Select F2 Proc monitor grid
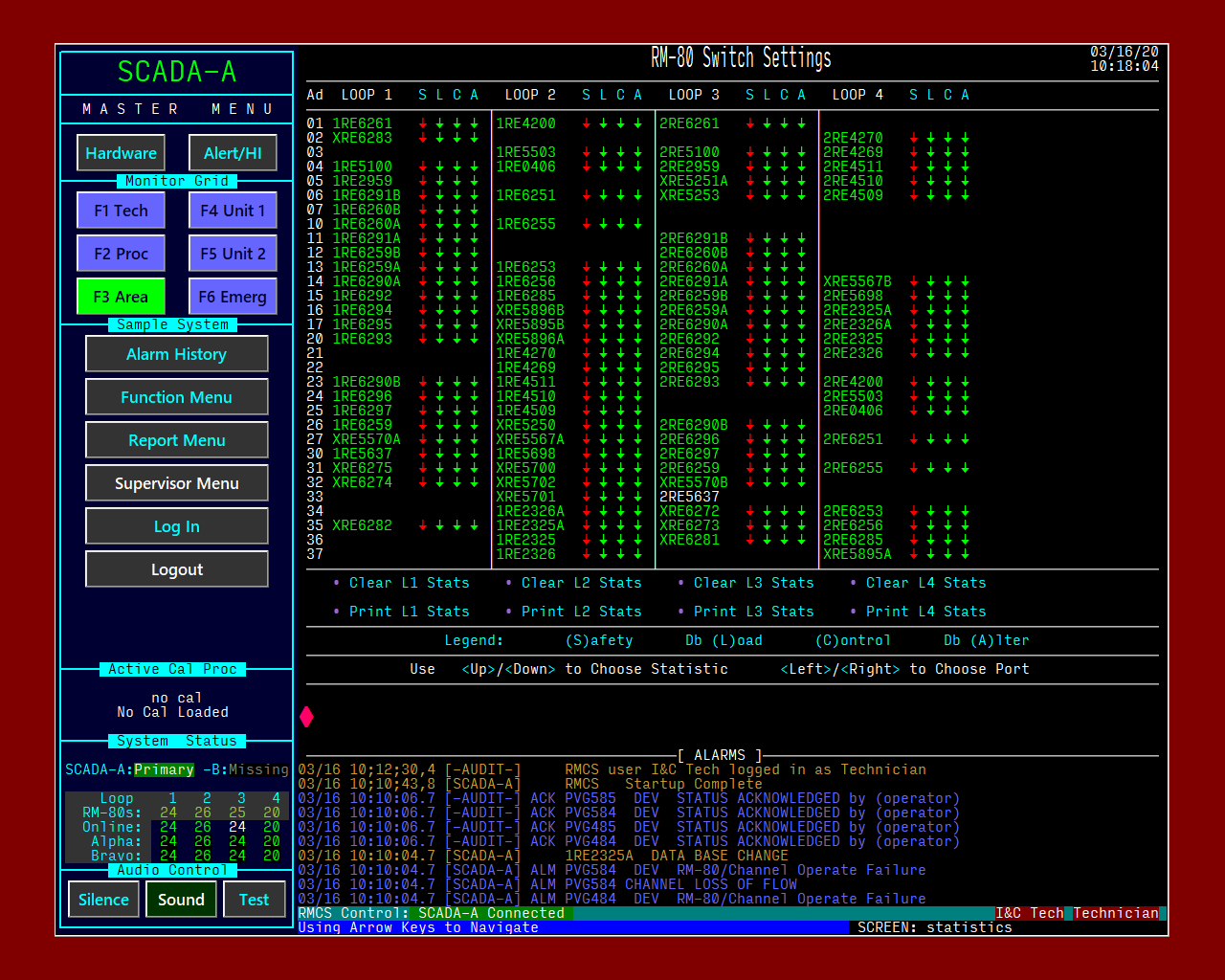 coord(121,254)
